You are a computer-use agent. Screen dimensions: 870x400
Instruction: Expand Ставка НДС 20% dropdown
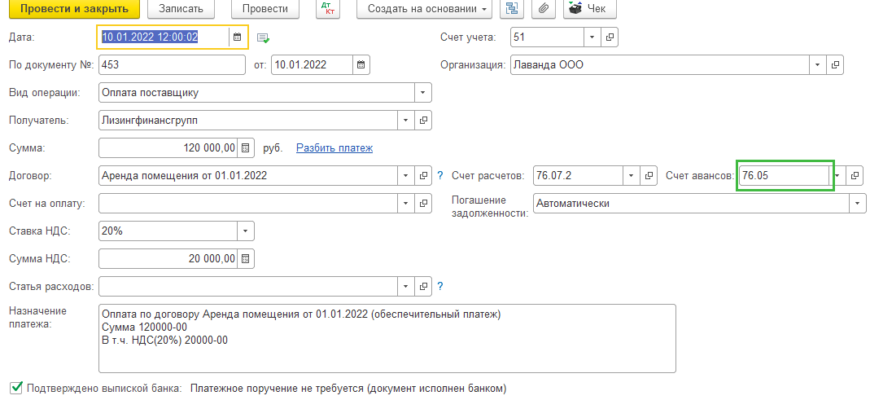click(246, 231)
